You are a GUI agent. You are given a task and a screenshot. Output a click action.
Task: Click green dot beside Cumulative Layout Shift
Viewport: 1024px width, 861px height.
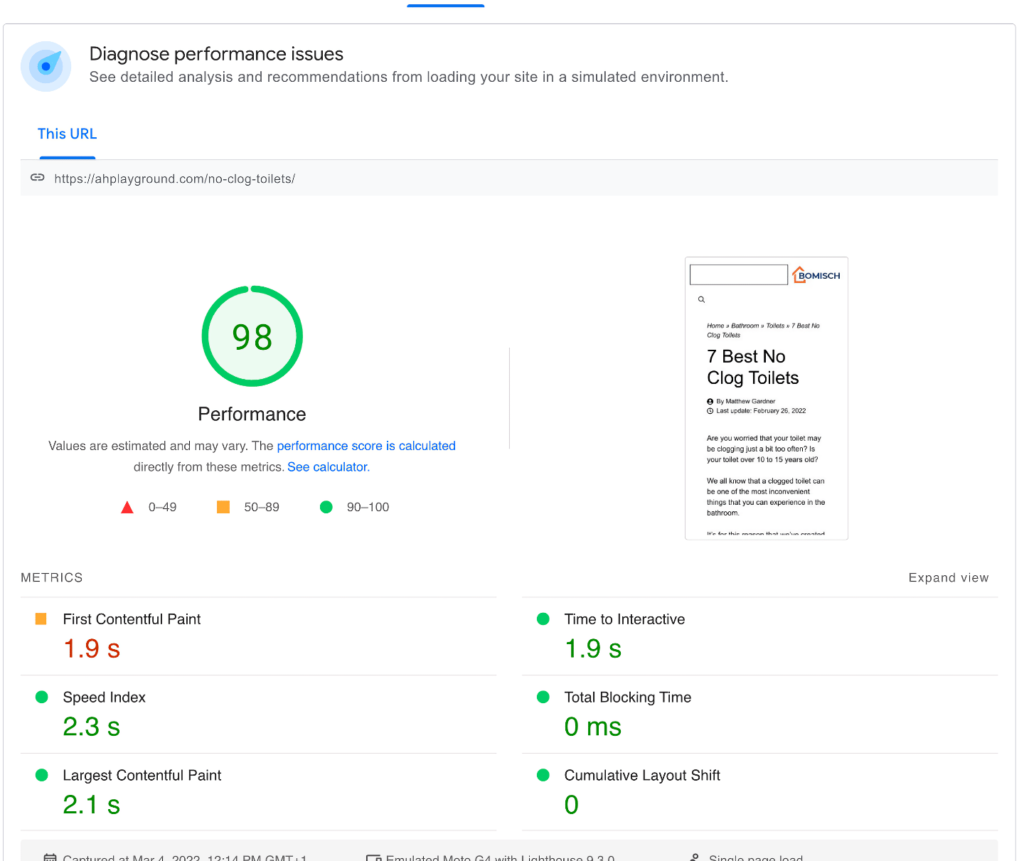[543, 775]
